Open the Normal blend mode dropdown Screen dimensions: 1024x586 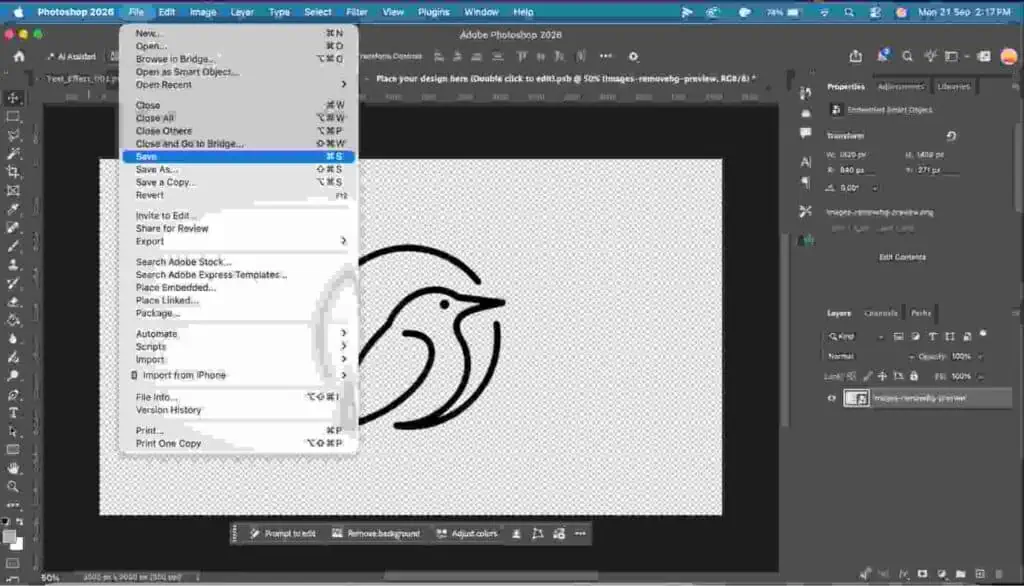point(870,357)
